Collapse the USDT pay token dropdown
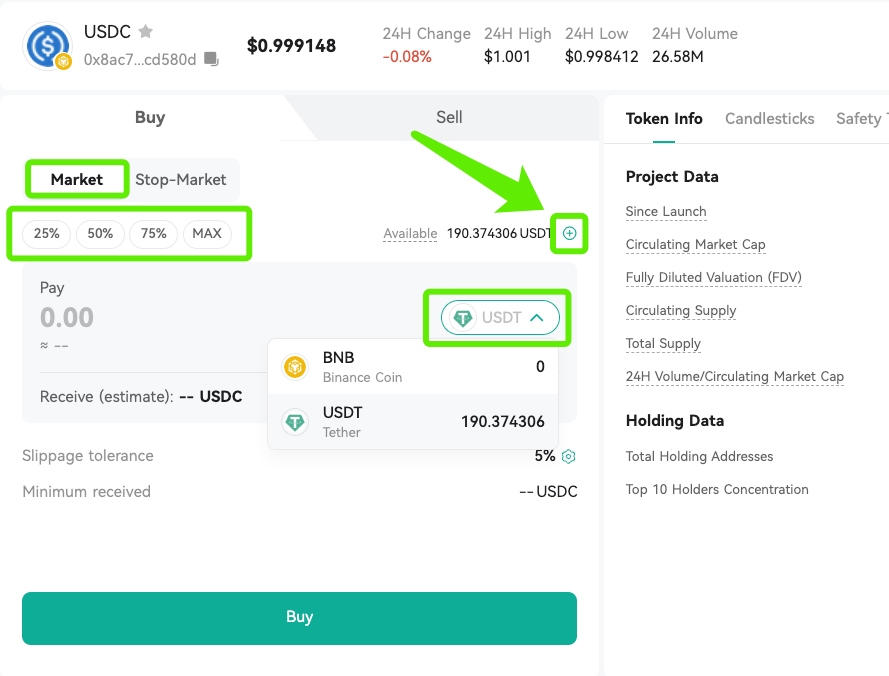The width and height of the screenshot is (889, 676). click(500, 318)
